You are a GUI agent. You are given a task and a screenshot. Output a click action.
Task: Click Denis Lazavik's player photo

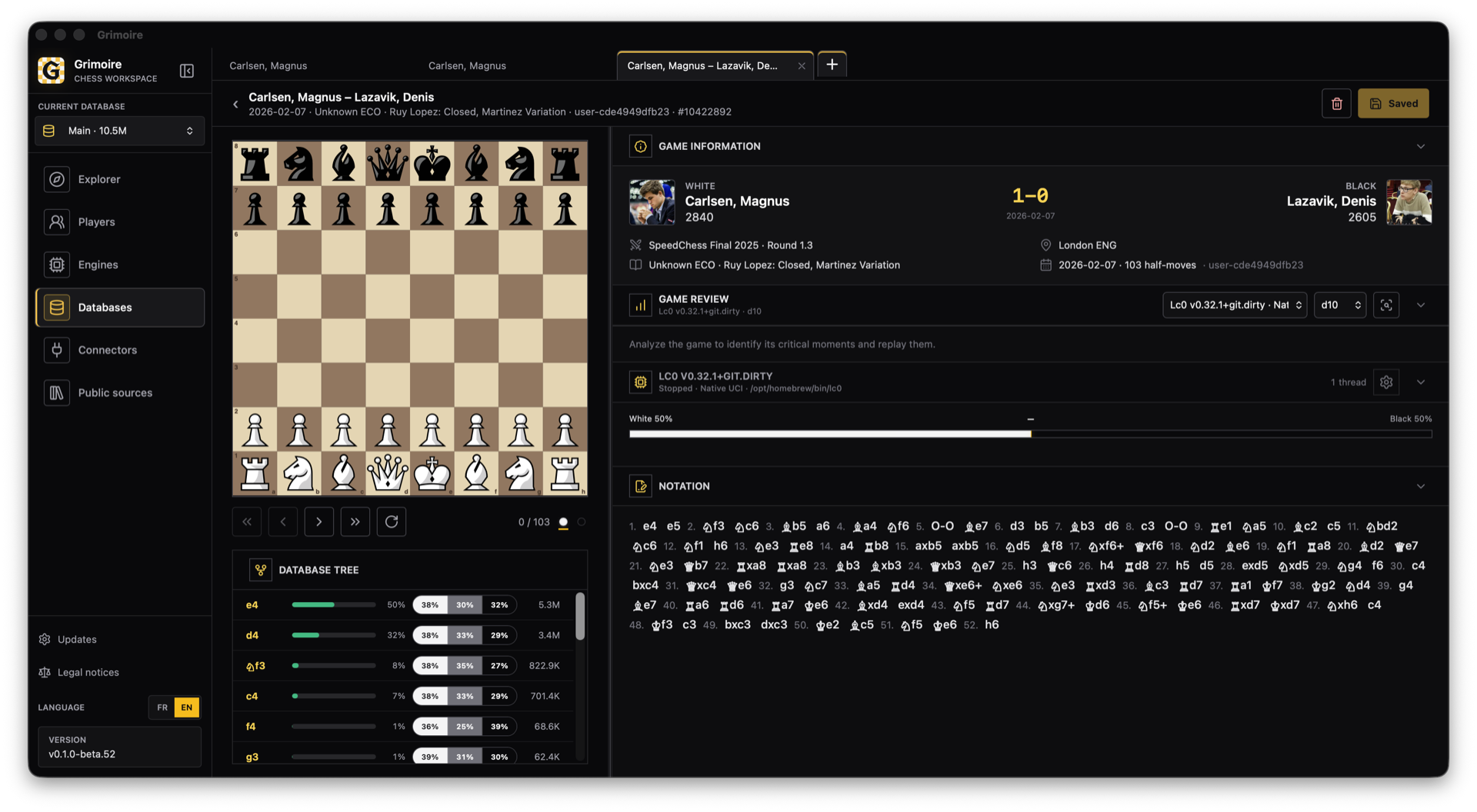[1409, 202]
